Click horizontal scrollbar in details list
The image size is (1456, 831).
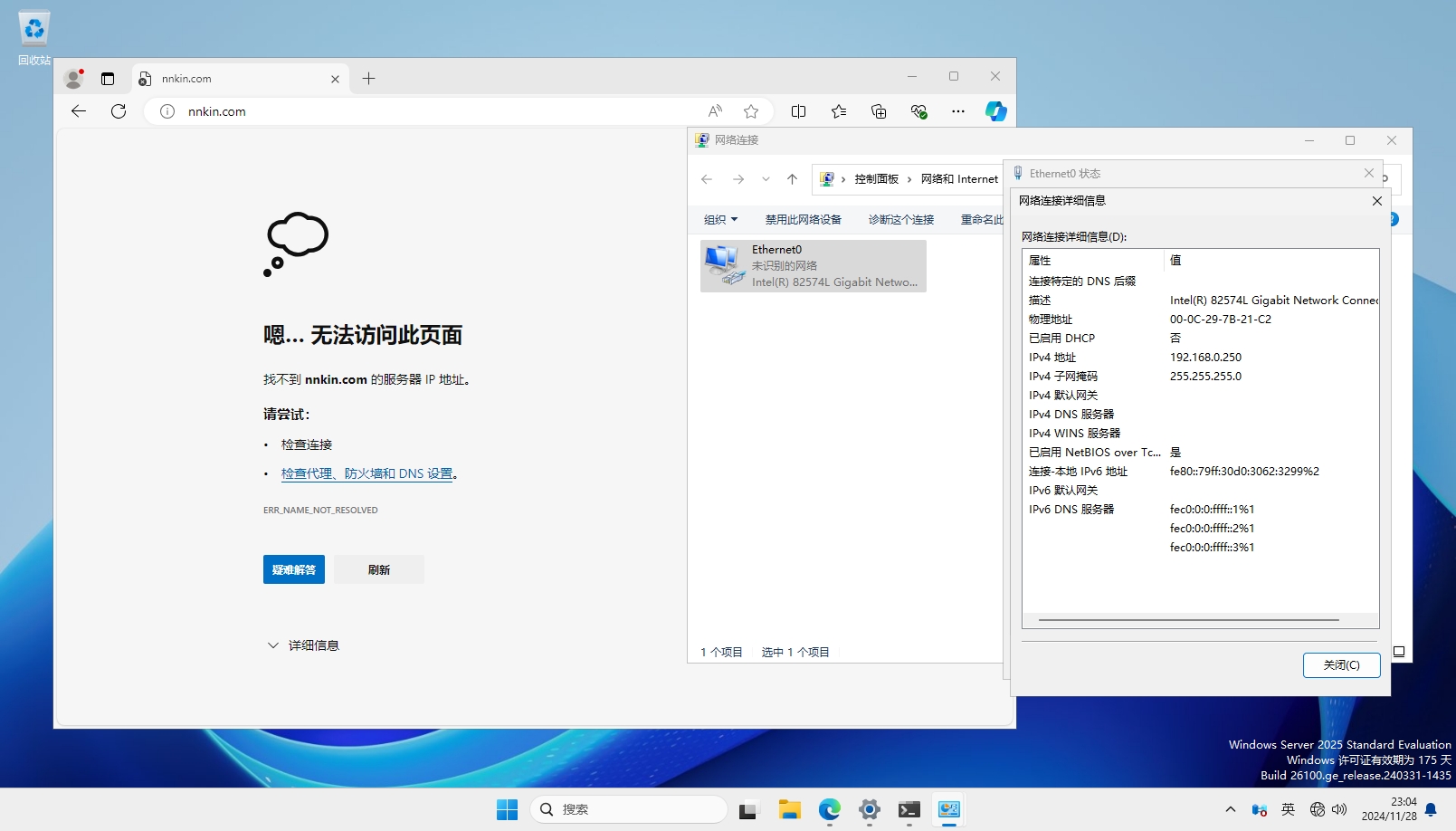click(x=1188, y=620)
